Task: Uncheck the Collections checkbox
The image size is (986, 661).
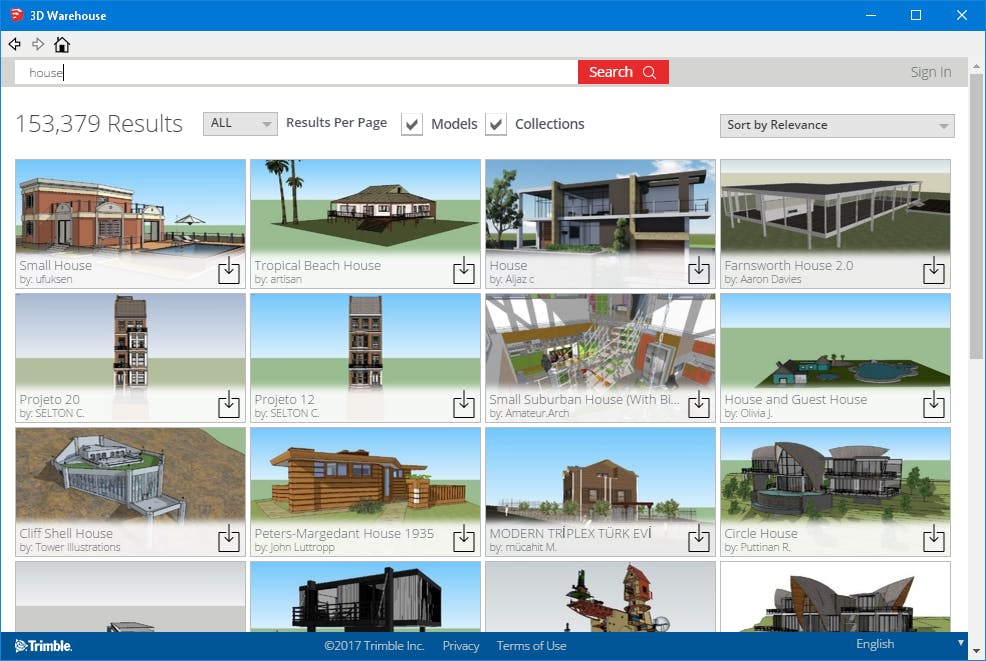Action: 496,124
